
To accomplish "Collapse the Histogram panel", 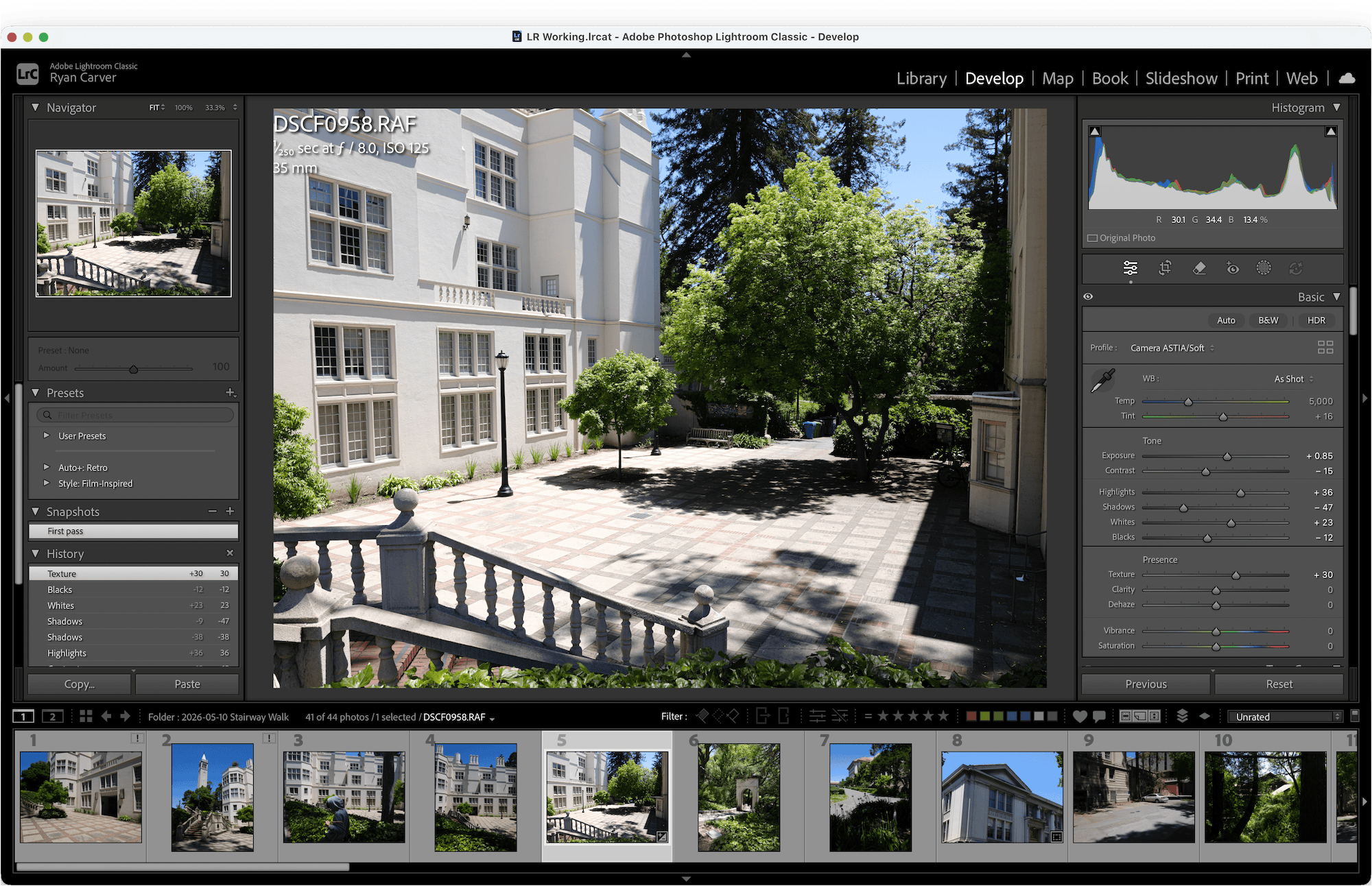I will point(1336,107).
